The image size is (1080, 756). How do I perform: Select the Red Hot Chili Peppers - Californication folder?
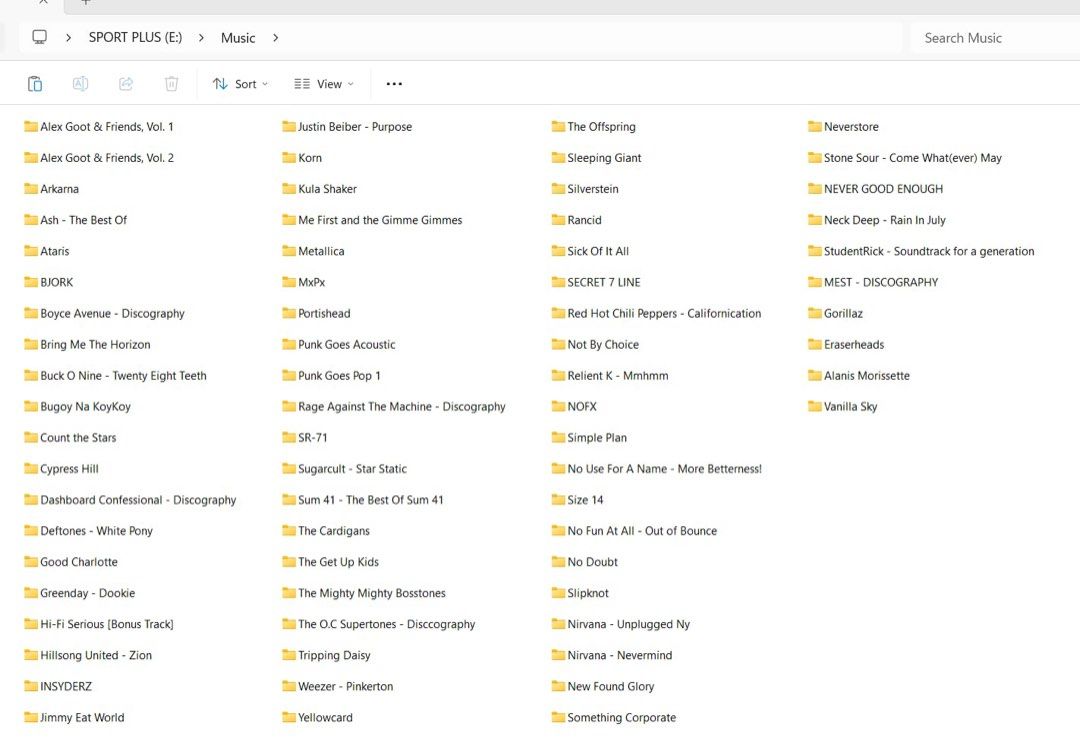click(656, 313)
